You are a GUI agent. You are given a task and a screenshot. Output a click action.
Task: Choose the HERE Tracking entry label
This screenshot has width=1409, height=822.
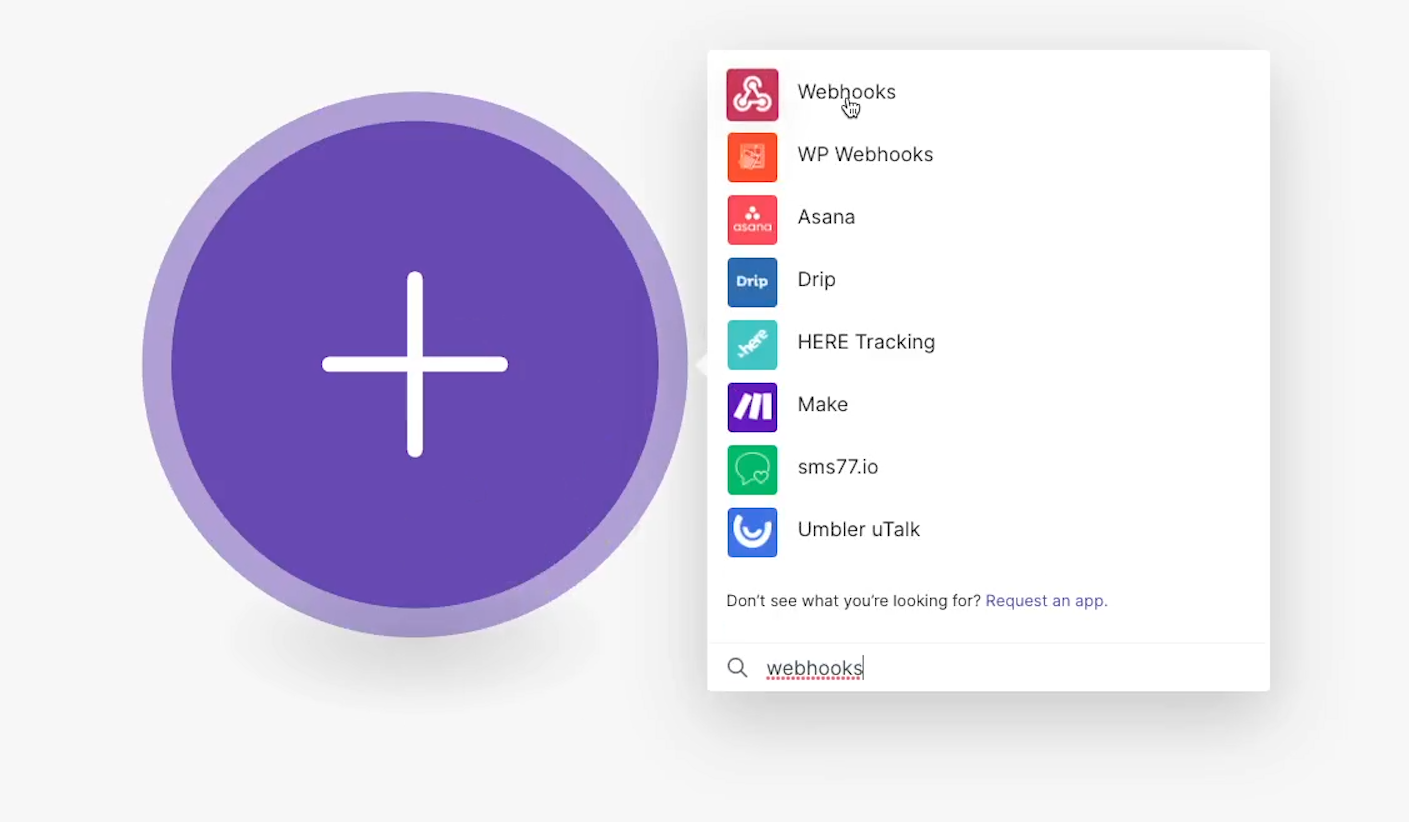coord(866,342)
